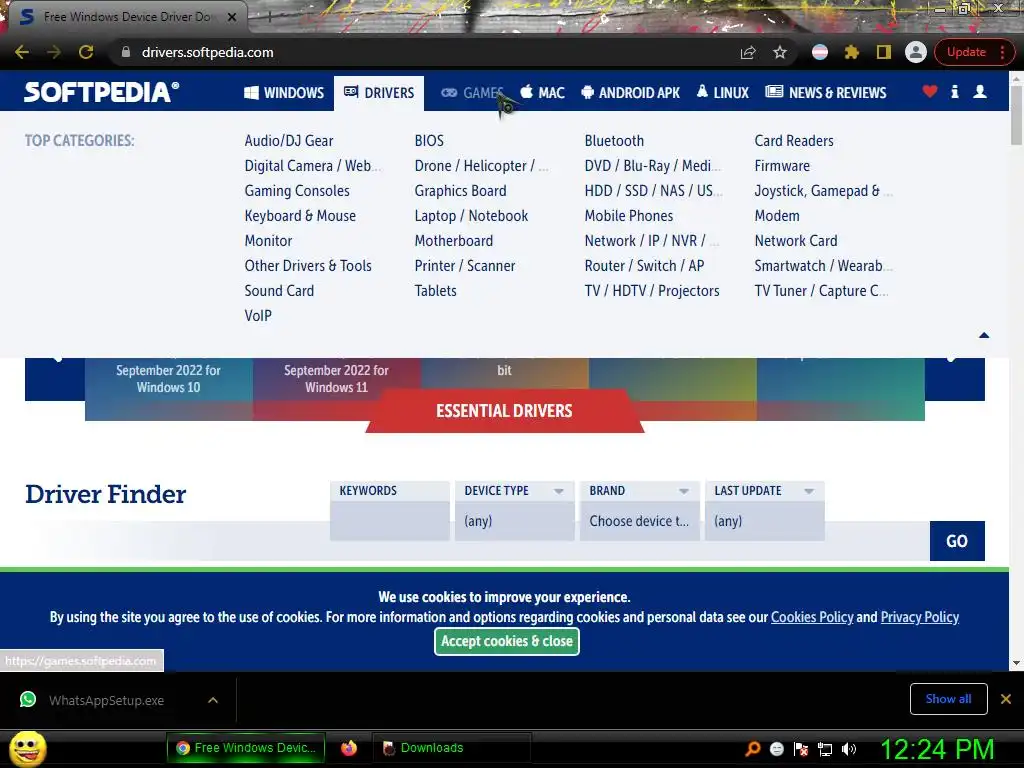Viewport: 1024px width, 768px height.
Task: Open TV / HDTV / Projectors category
Action: (x=652, y=291)
